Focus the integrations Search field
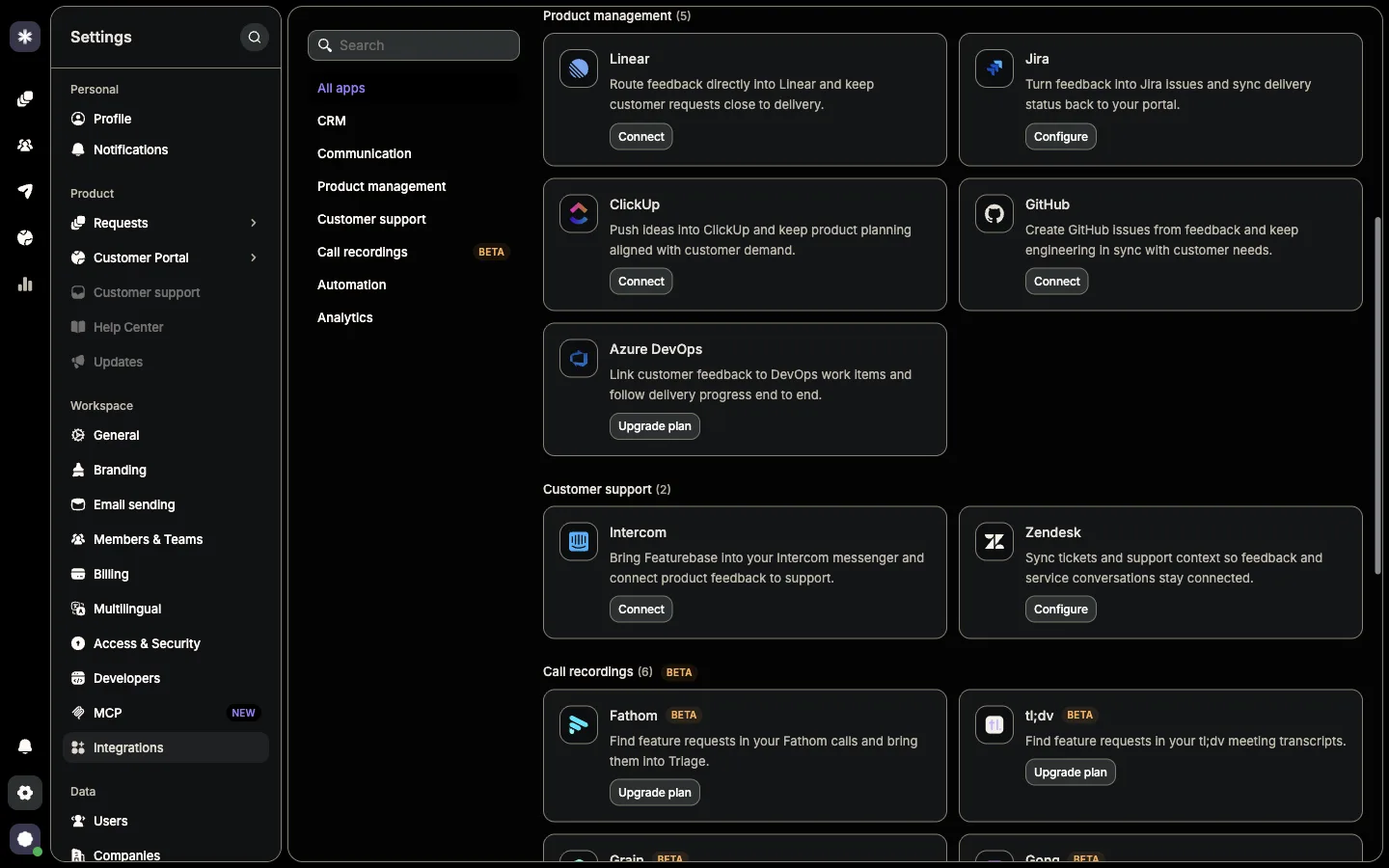 pos(414,45)
